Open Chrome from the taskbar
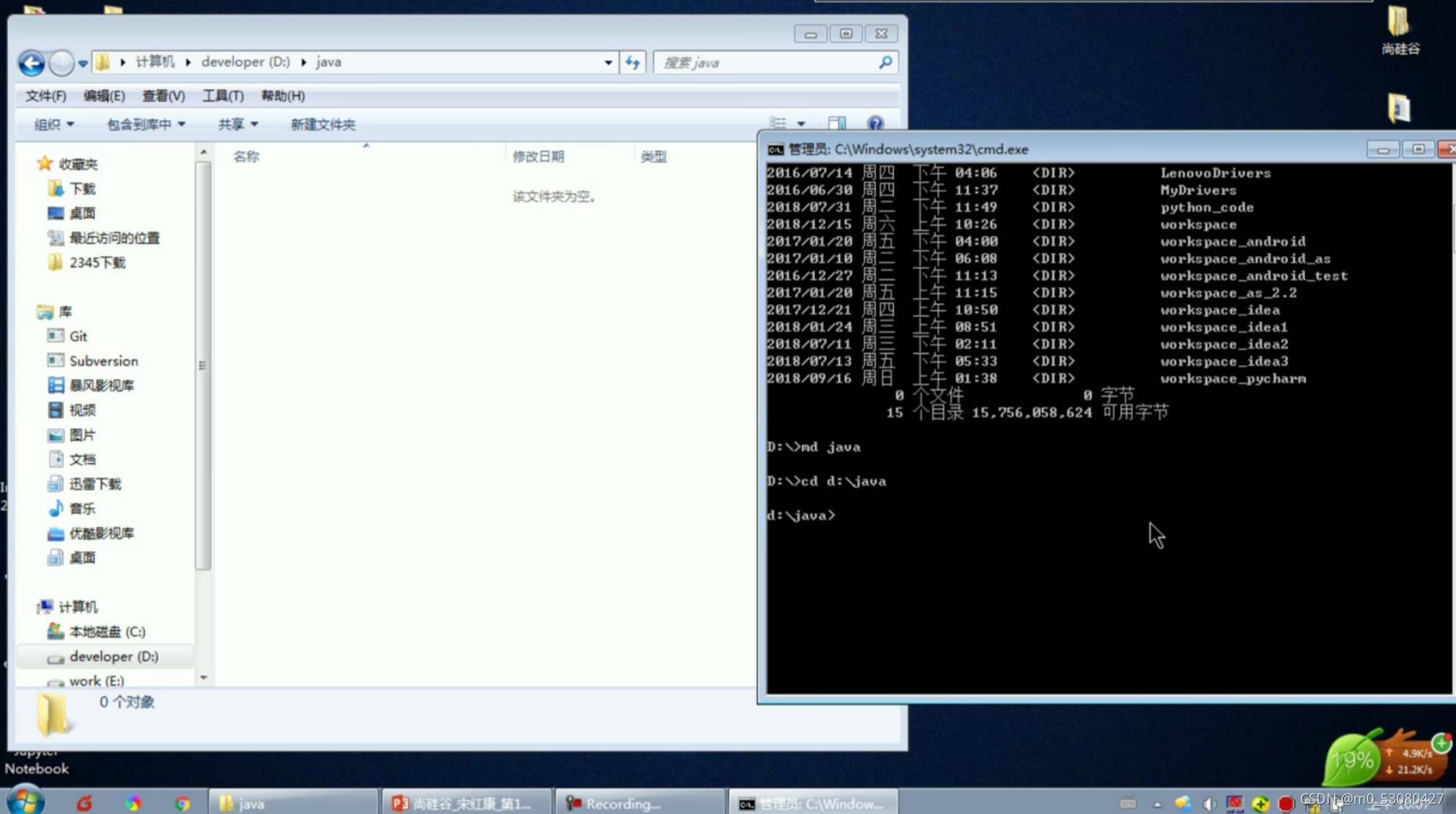This screenshot has height=814, width=1456. 182,803
